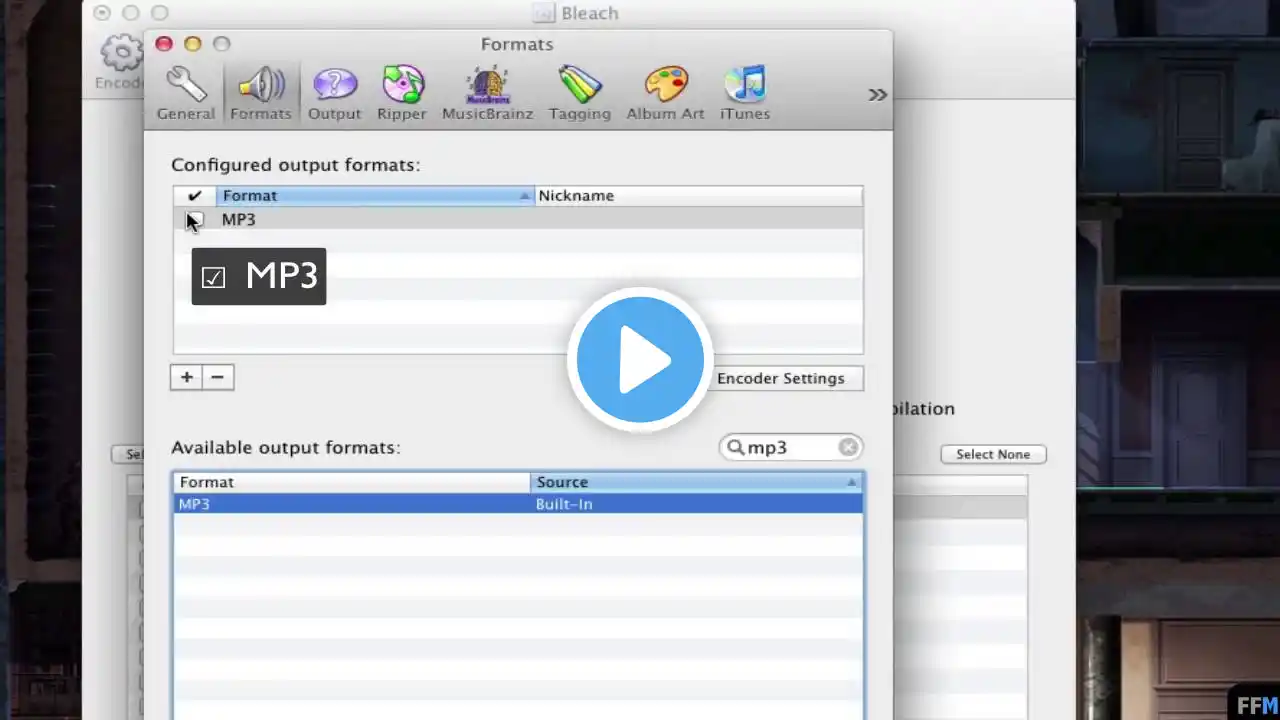The width and height of the screenshot is (1280, 720).
Task: Open the MusicBrainz preferences pane
Action: [487, 94]
